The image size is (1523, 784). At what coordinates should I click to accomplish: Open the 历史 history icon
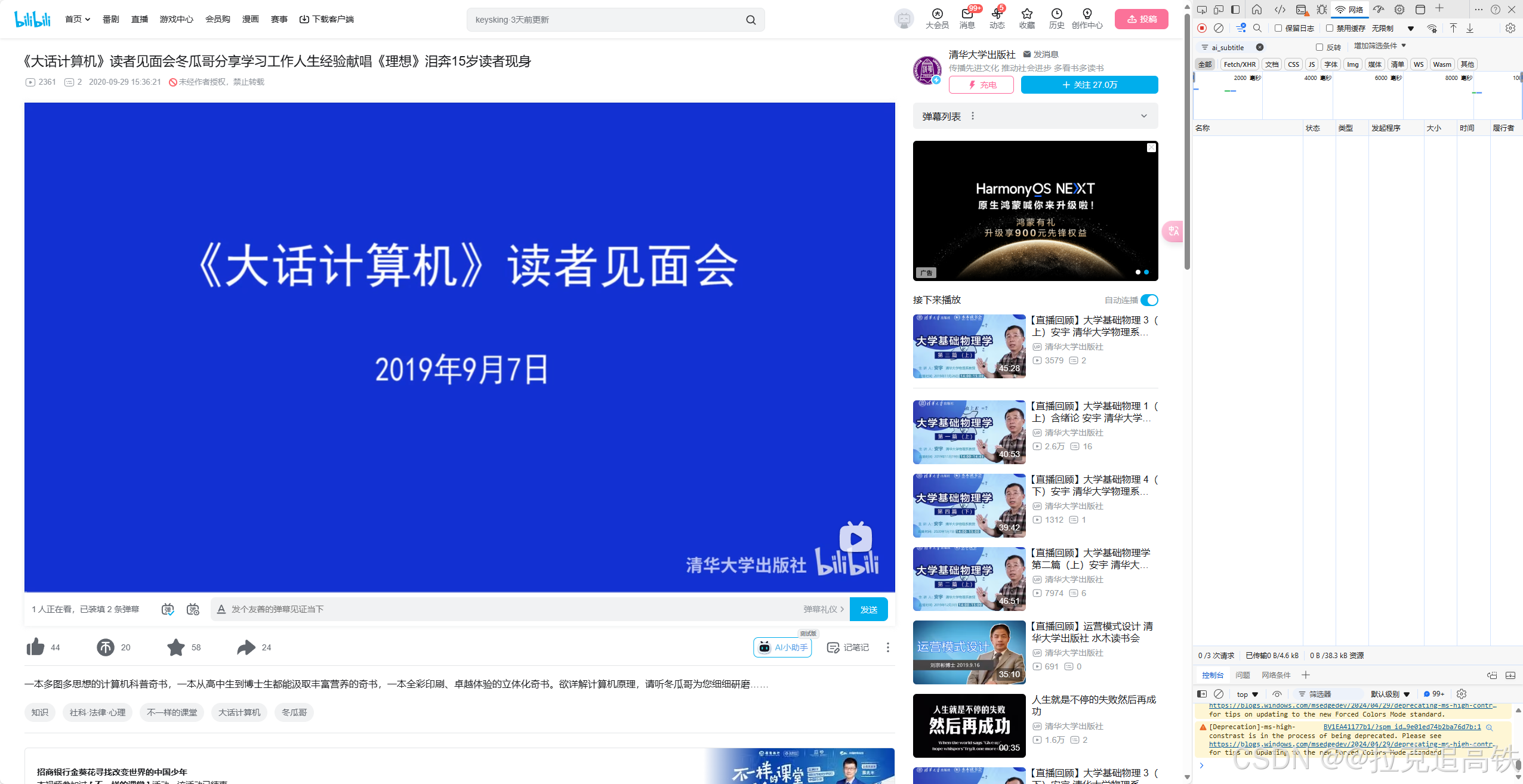tap(1056, 18)
